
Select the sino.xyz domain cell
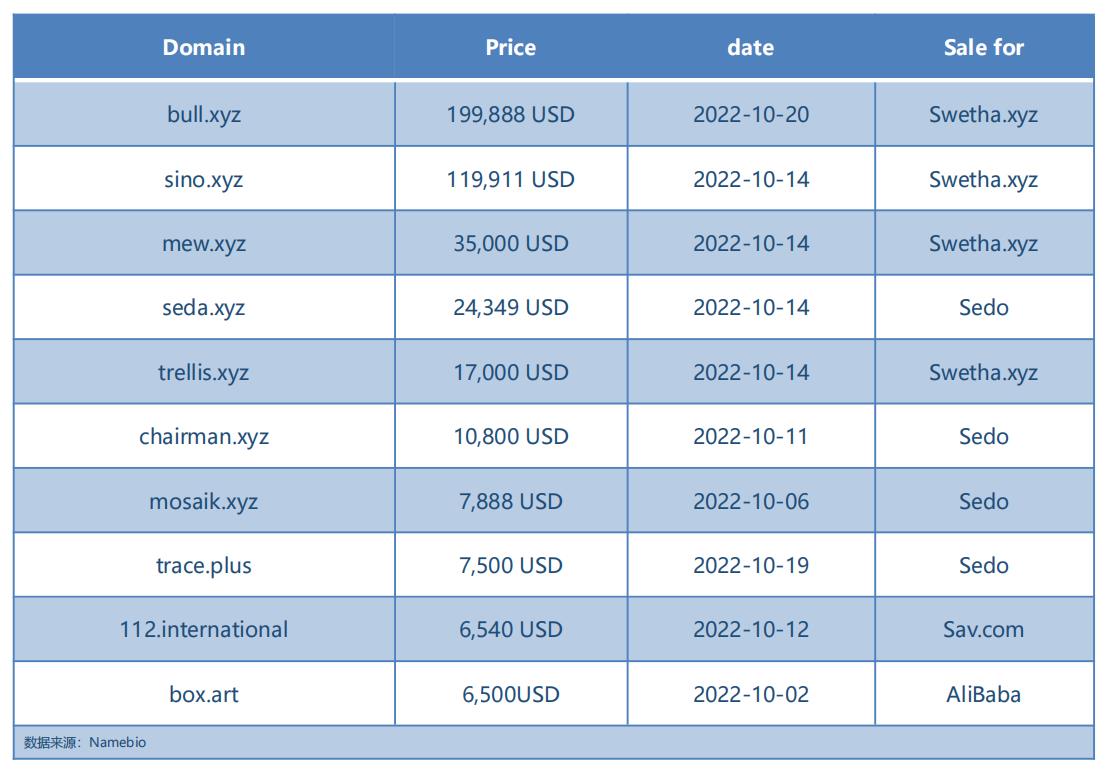click(204, 179)
